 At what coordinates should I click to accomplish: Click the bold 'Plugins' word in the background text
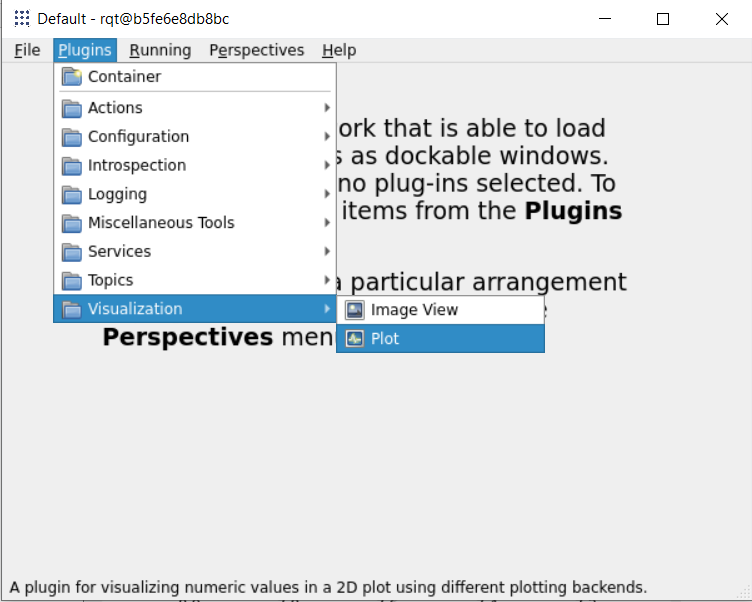pyautogui.click(x=573, y=211)
